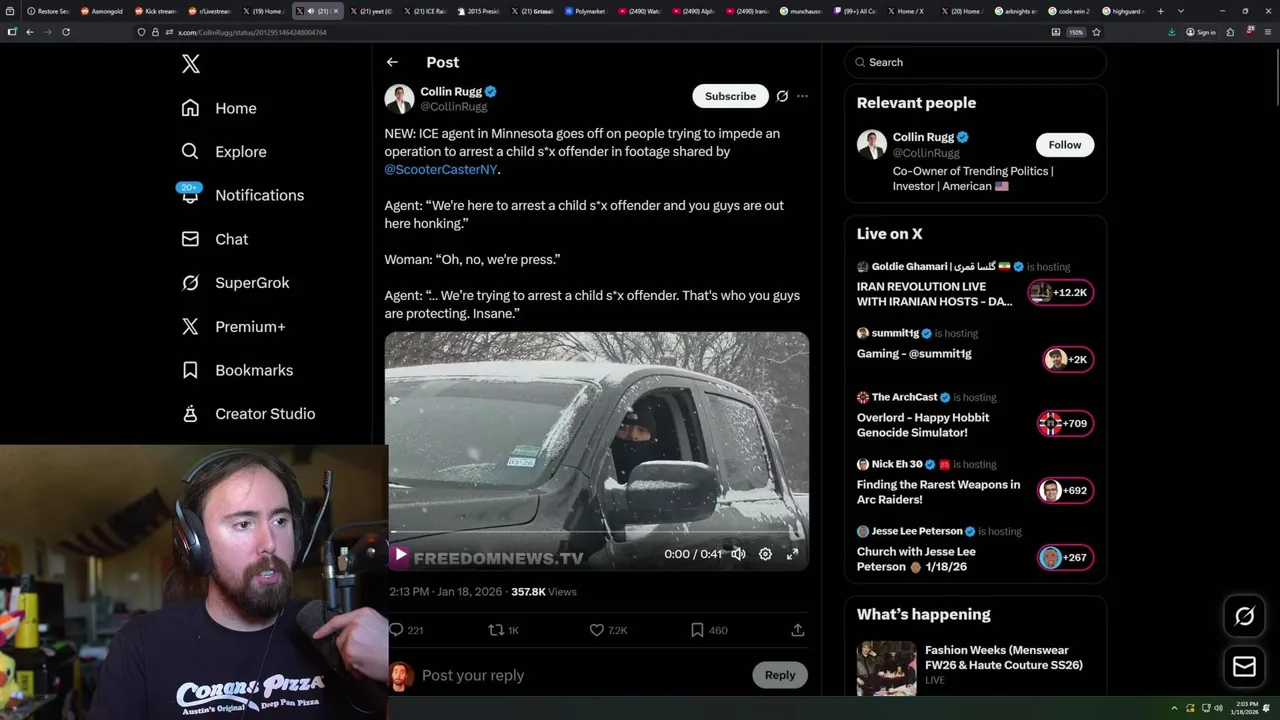This screenshot has width=1280, height=720.
Task: Mute the video with speaker icon
Action: pos(738,554)
